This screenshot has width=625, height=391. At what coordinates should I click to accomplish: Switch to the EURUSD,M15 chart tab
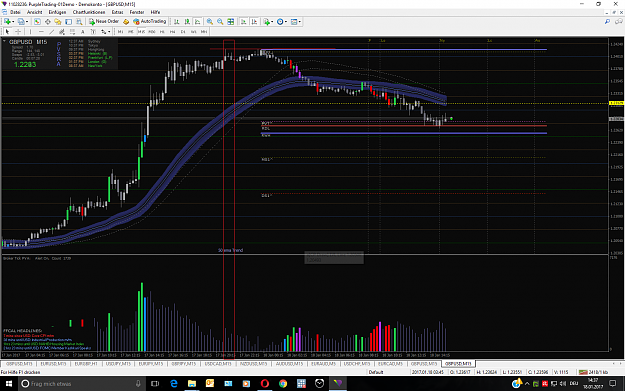click(53, 364)
